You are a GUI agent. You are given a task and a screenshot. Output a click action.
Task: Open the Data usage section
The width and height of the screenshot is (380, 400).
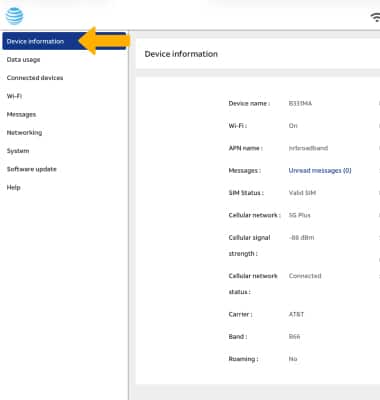[23, 60]
